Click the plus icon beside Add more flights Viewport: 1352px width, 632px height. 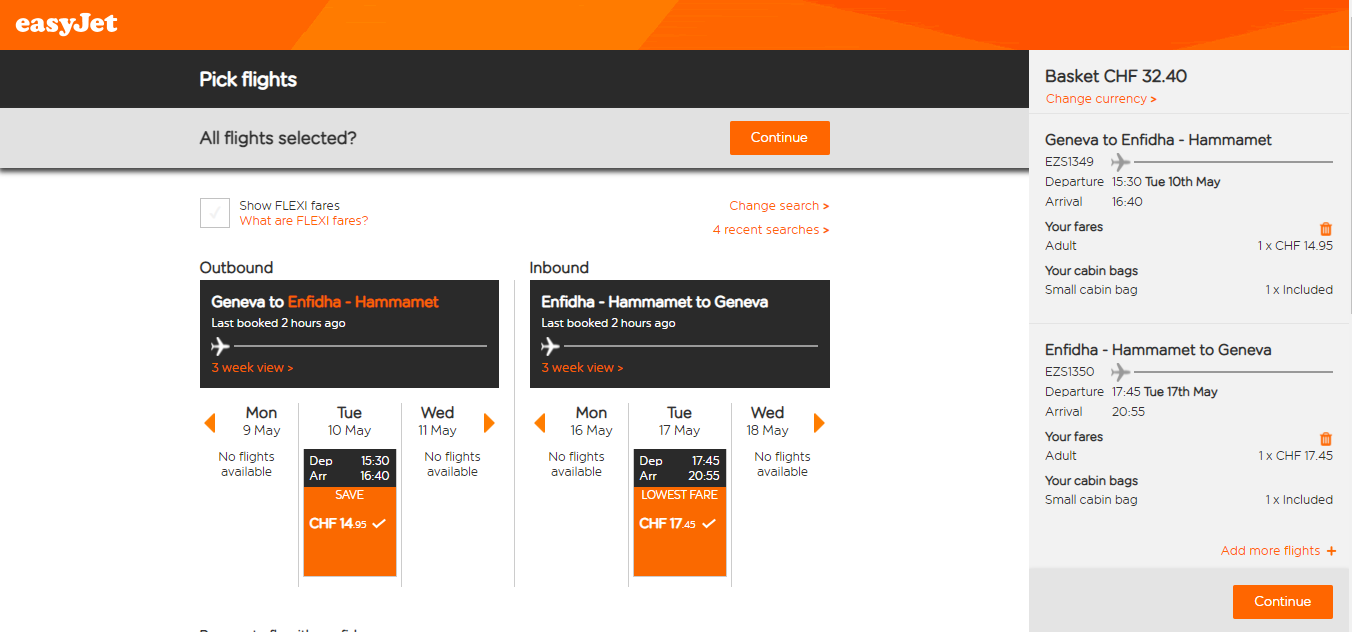[1330, 551]
